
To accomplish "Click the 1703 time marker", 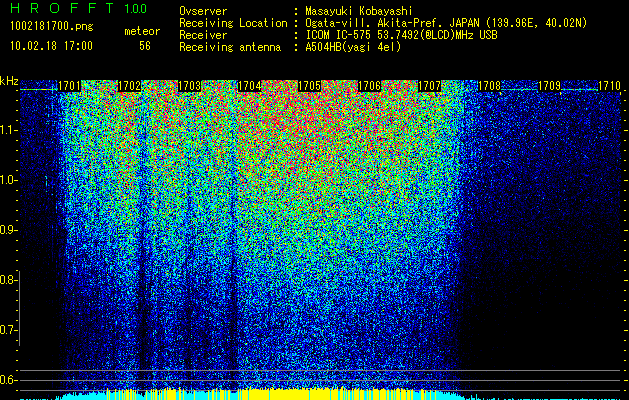I will pos(189,86).
